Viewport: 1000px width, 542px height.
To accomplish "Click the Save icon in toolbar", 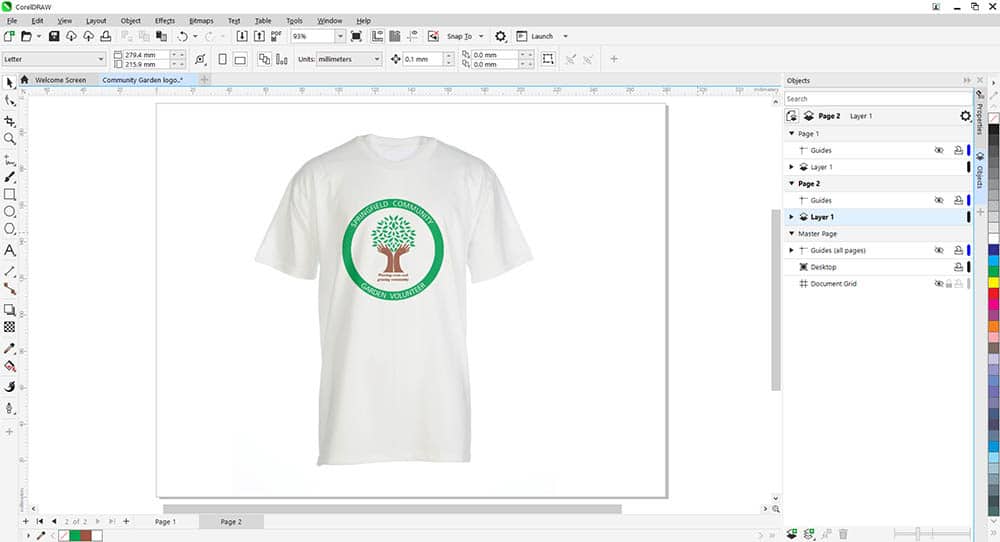I will click(55, 36).
